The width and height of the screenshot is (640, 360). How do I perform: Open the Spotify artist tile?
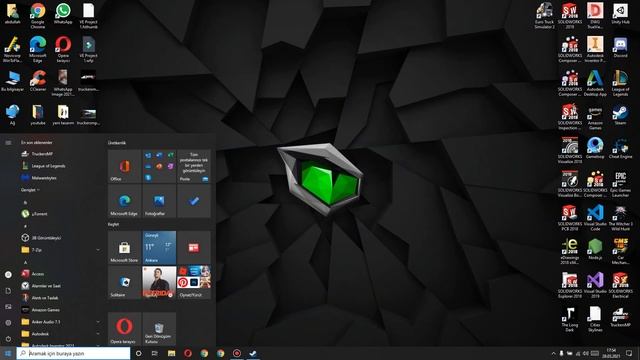[x=159, y=282]
